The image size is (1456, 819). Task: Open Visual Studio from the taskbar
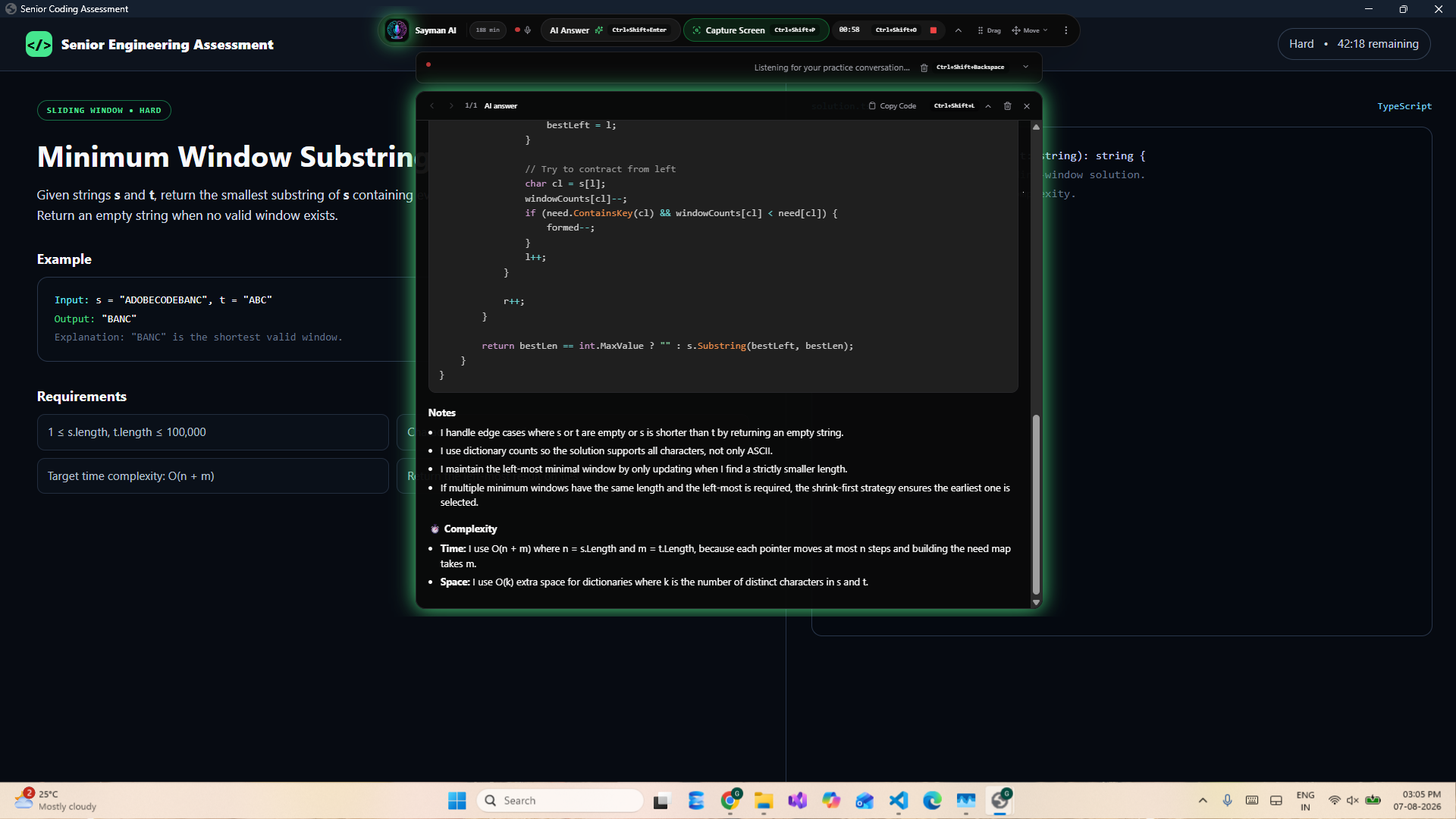(797, 801)
